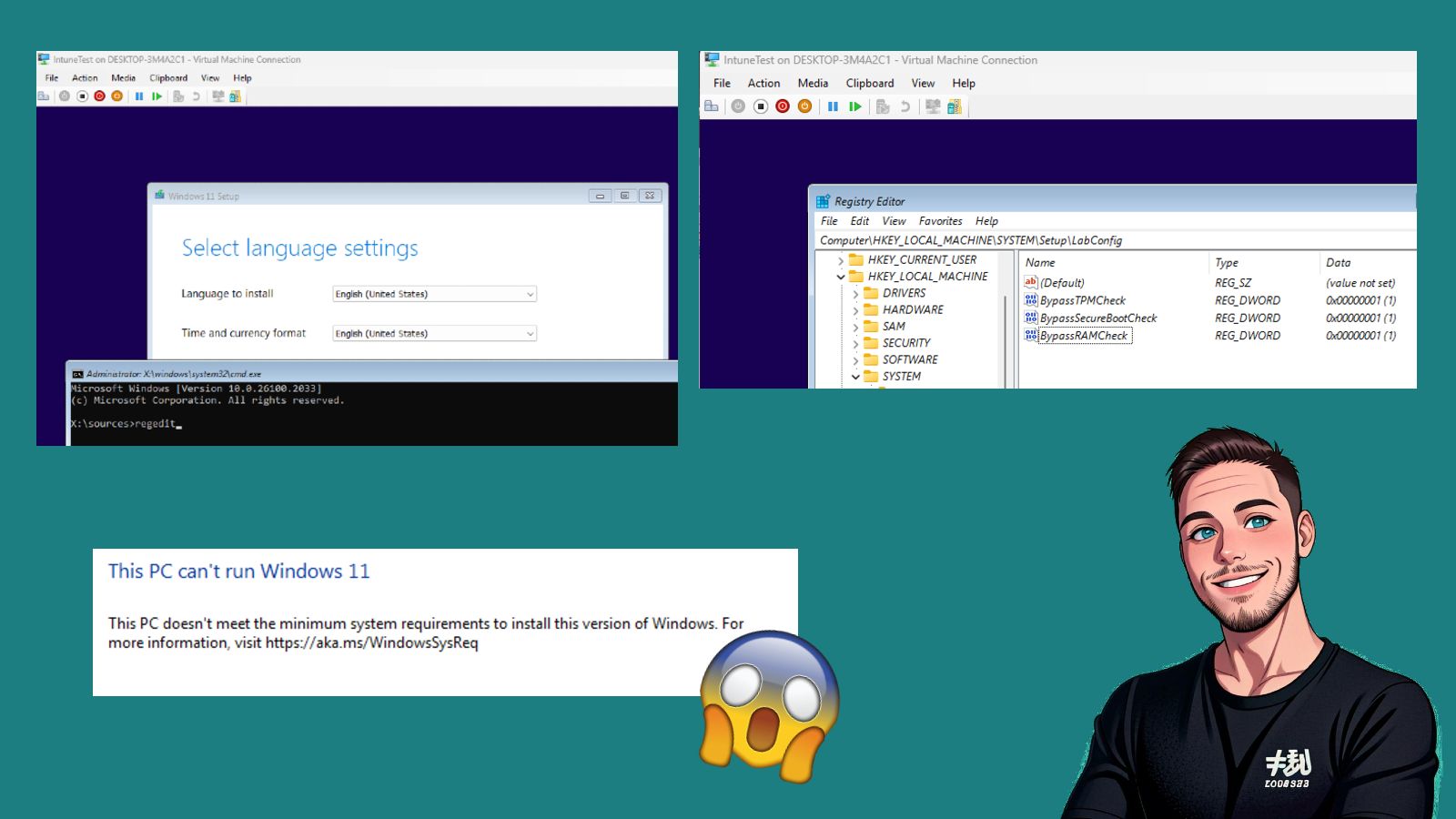Viewport: 1456px width, 819px height.
Task: Collapse SYSTEM key arrow
Action: [855, 377]
